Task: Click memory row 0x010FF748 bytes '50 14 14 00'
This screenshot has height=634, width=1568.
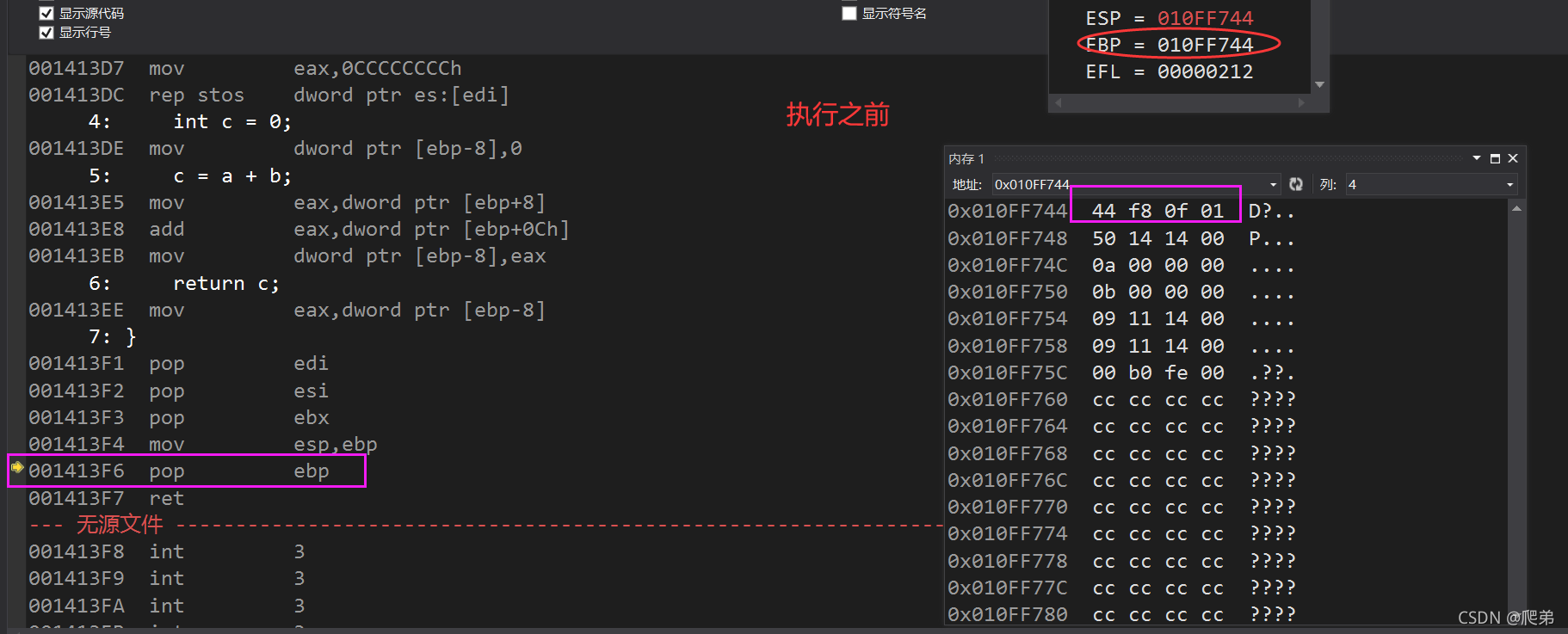Action: pyautogui.click(x=1157, y=238)
